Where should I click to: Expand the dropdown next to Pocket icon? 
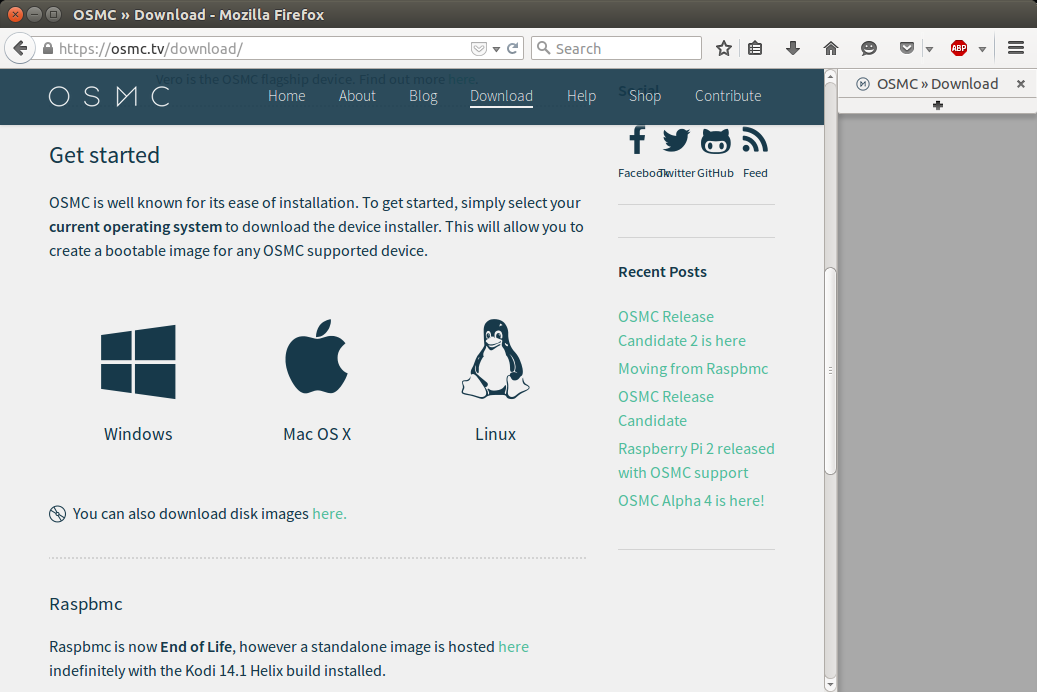(x=929, y=49)
